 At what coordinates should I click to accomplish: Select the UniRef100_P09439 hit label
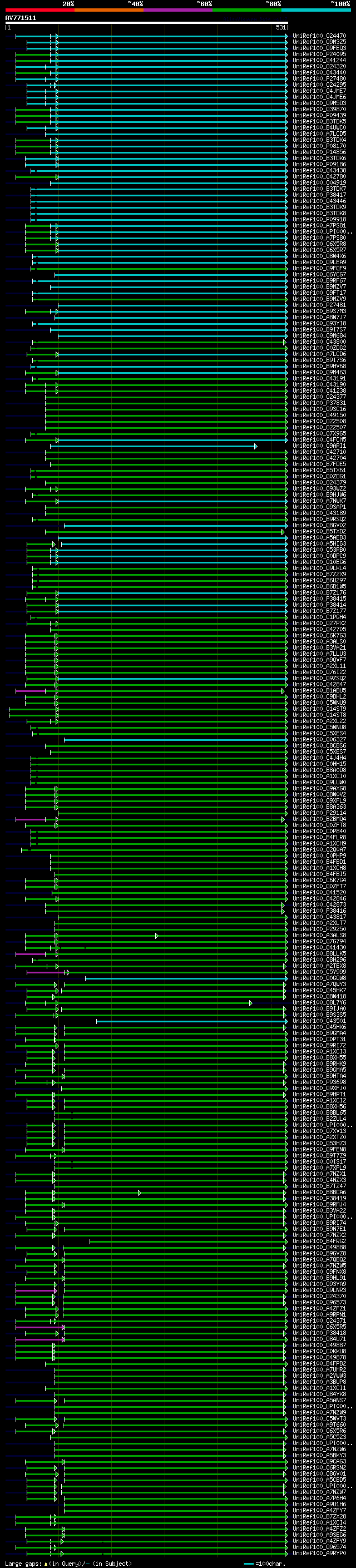(319, 116)
